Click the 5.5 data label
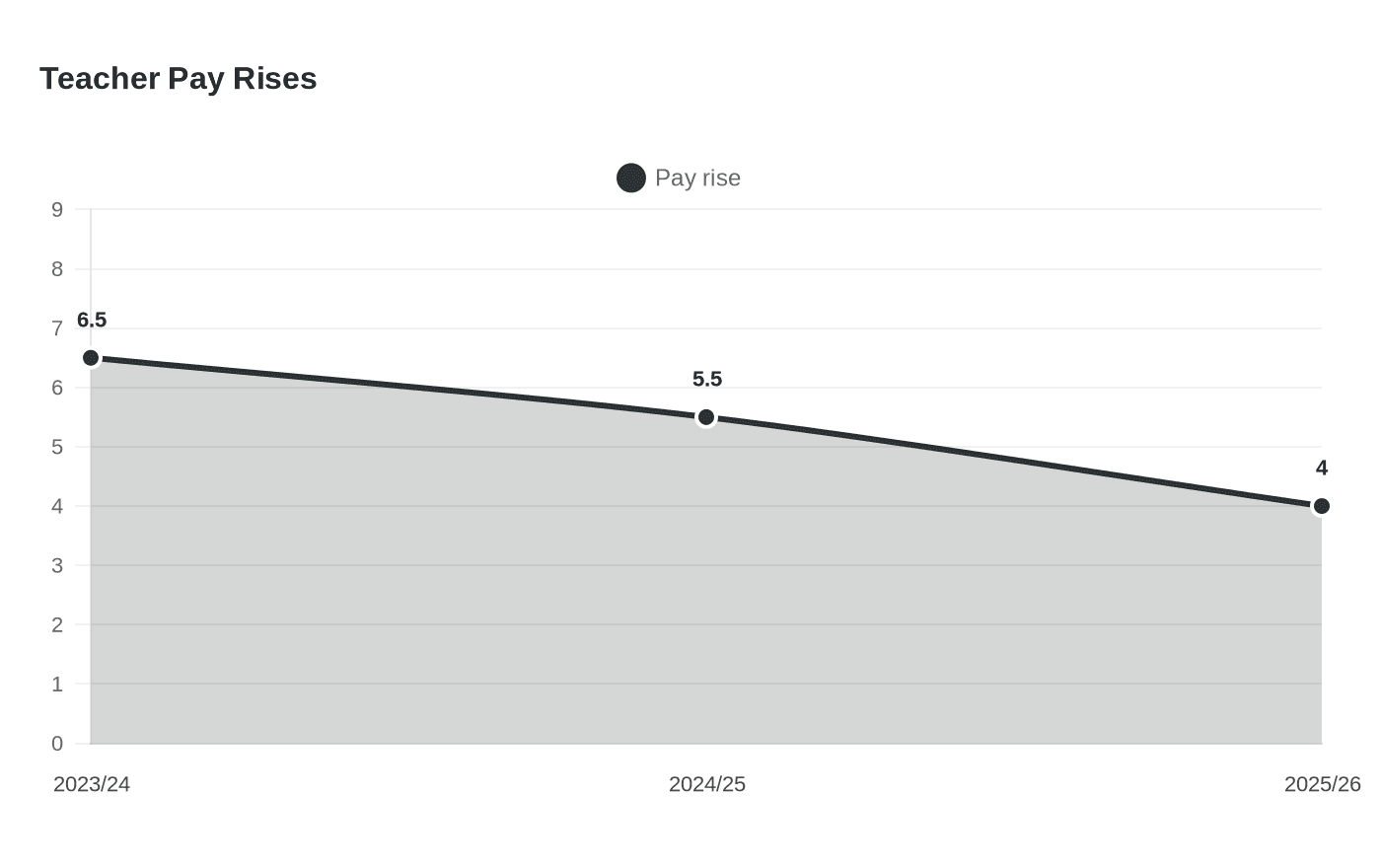 coord(707,379)
